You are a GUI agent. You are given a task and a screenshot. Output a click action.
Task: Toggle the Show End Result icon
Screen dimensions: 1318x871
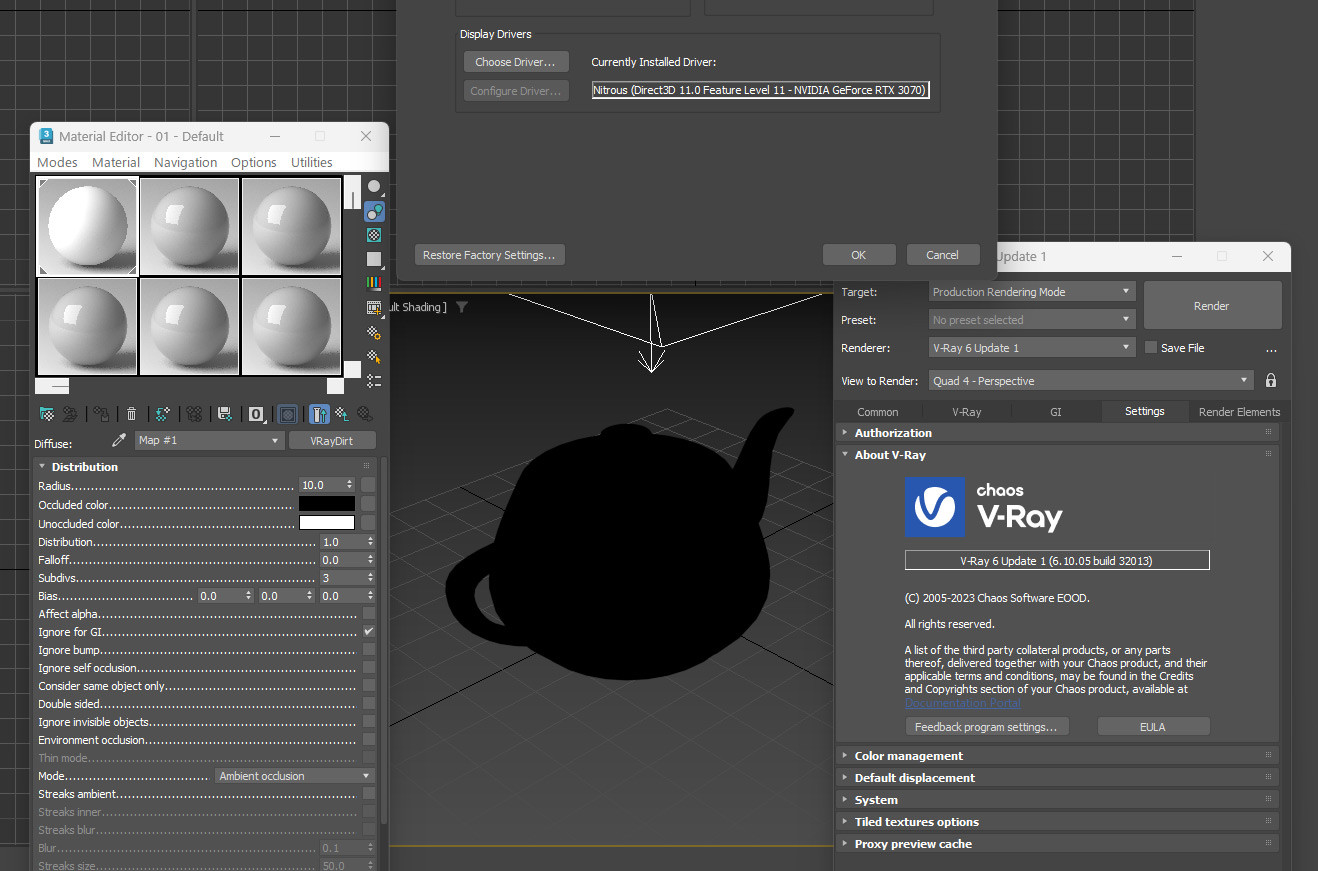(x=319, y=413)
